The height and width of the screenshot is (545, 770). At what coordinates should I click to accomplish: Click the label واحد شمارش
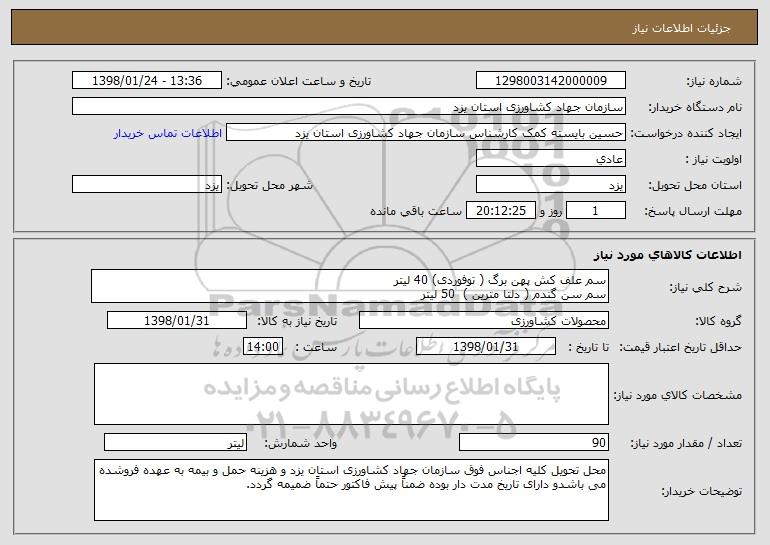(x=301, y=443)
